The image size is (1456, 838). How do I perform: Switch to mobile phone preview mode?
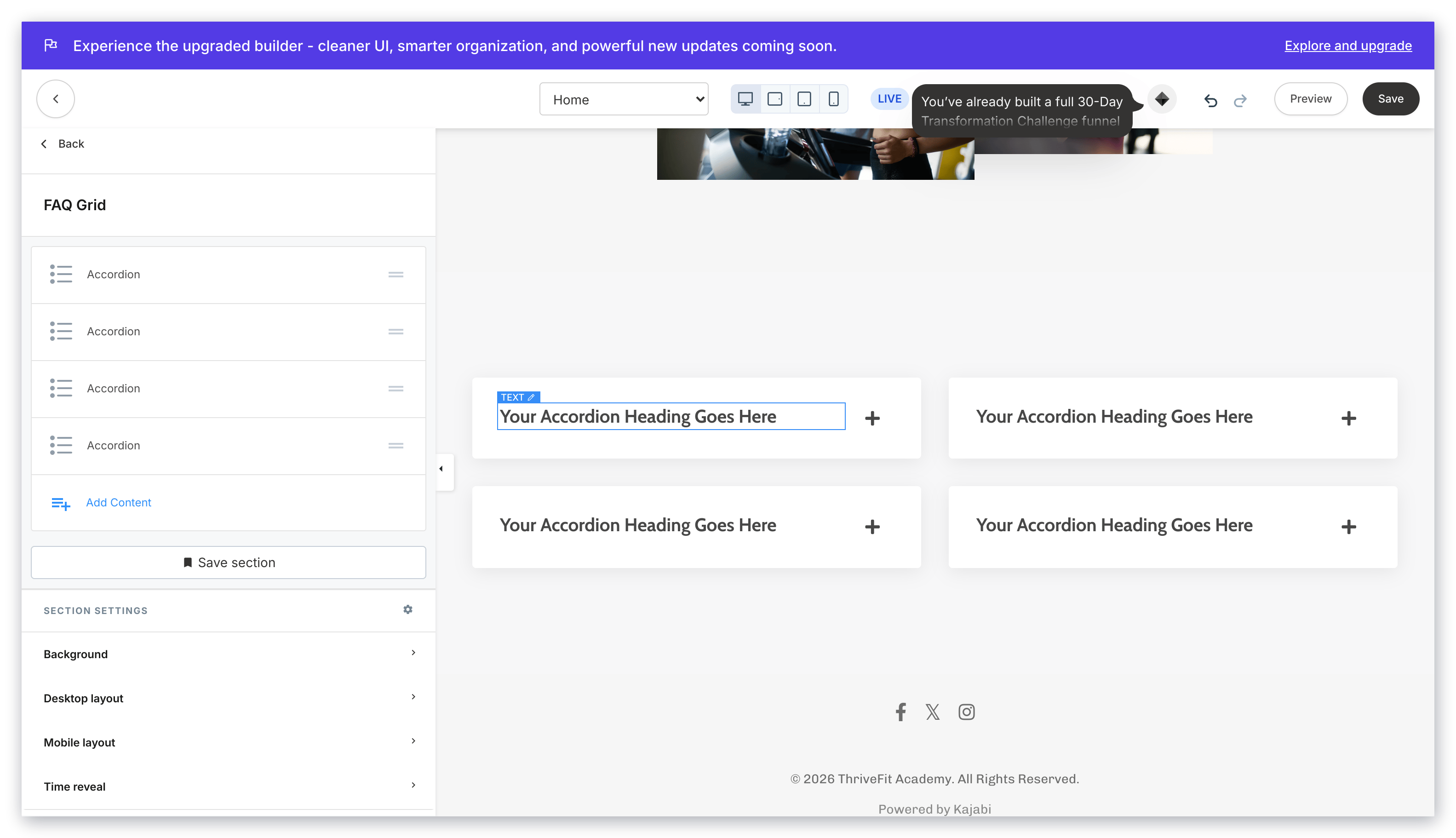(x=833, y=99)
